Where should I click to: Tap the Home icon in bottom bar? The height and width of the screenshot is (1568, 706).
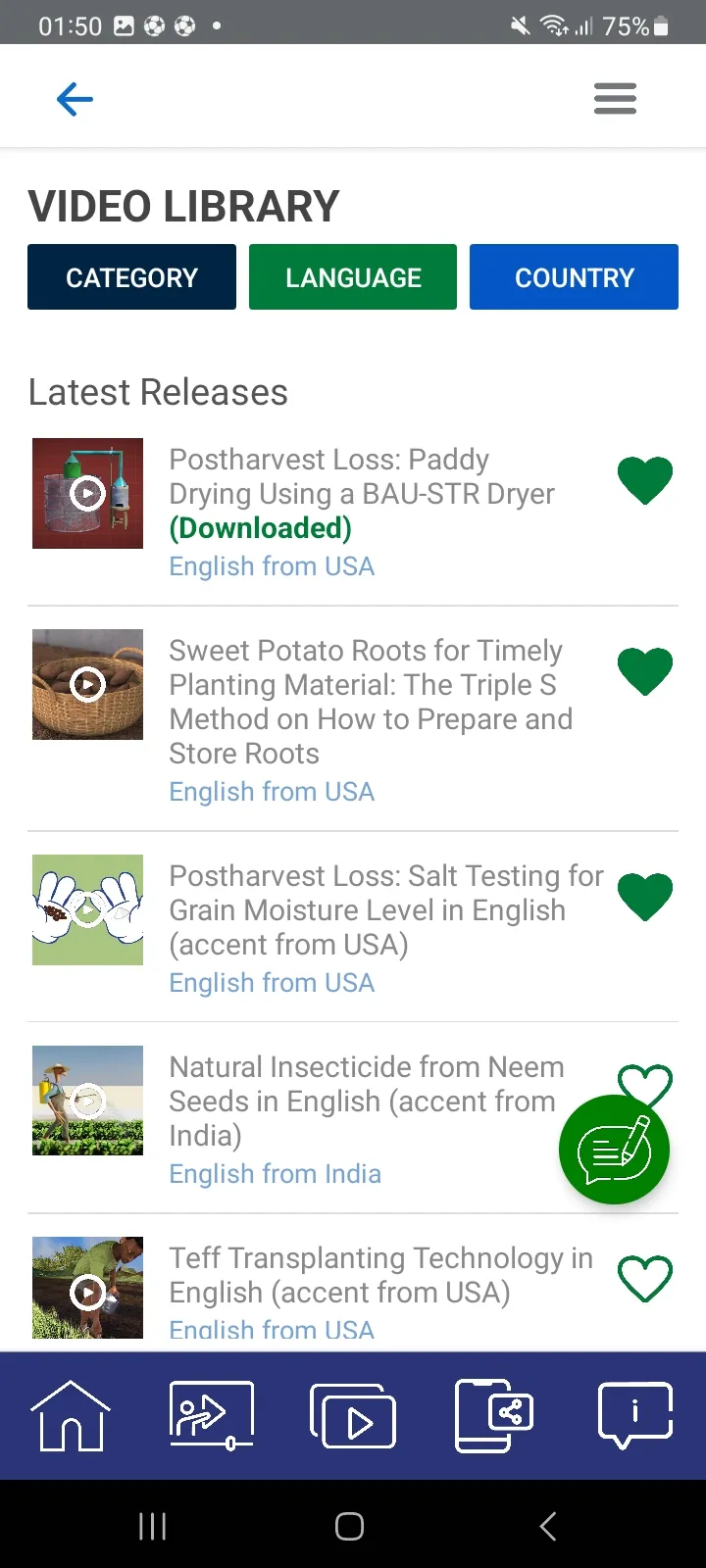coord(71,1416)
